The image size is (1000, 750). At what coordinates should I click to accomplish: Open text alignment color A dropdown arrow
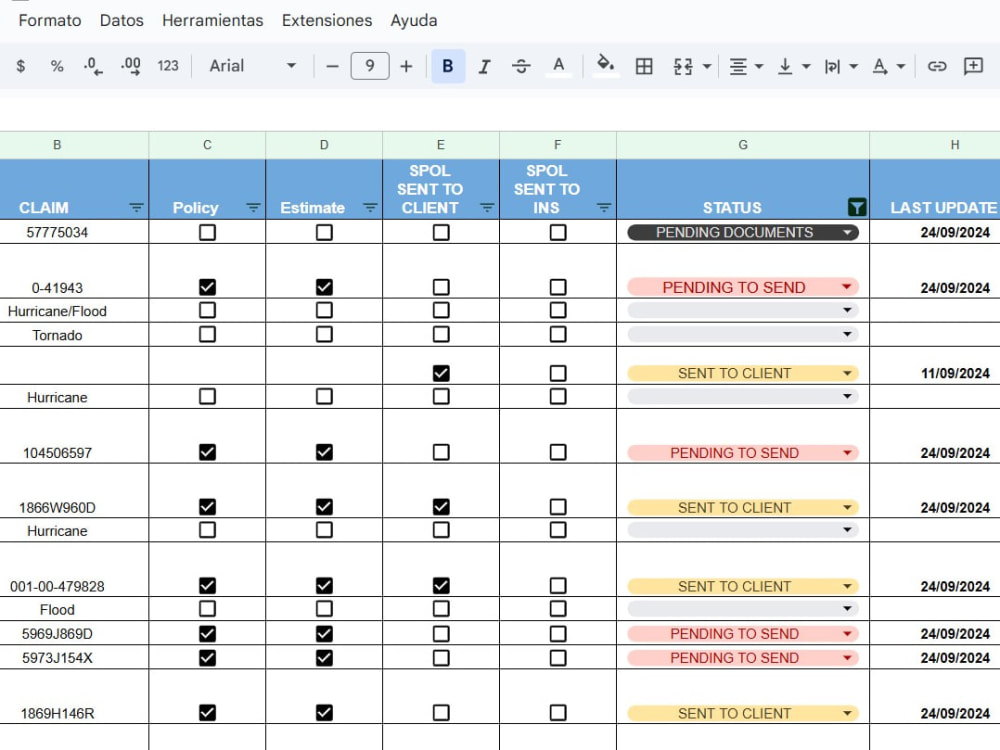click(901, 66)
